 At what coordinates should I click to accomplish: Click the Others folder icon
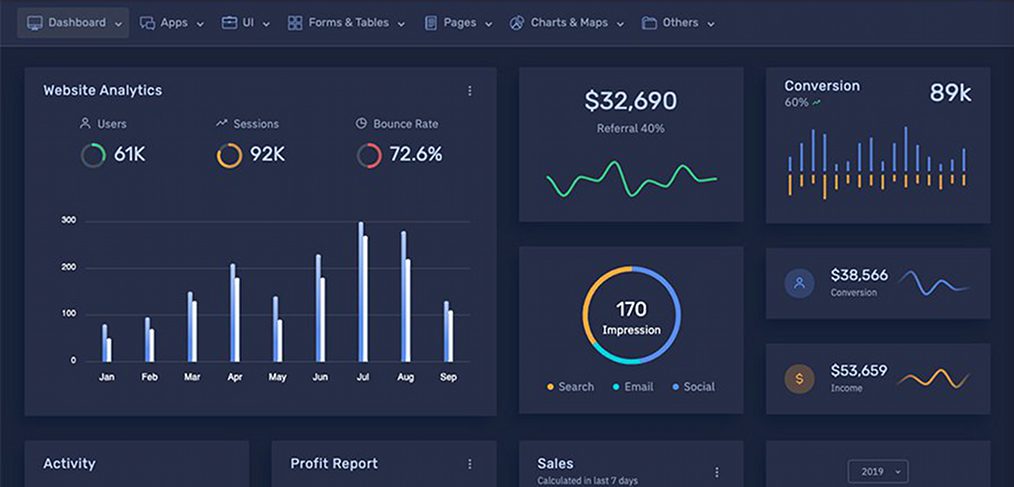(x=649, y=23)
